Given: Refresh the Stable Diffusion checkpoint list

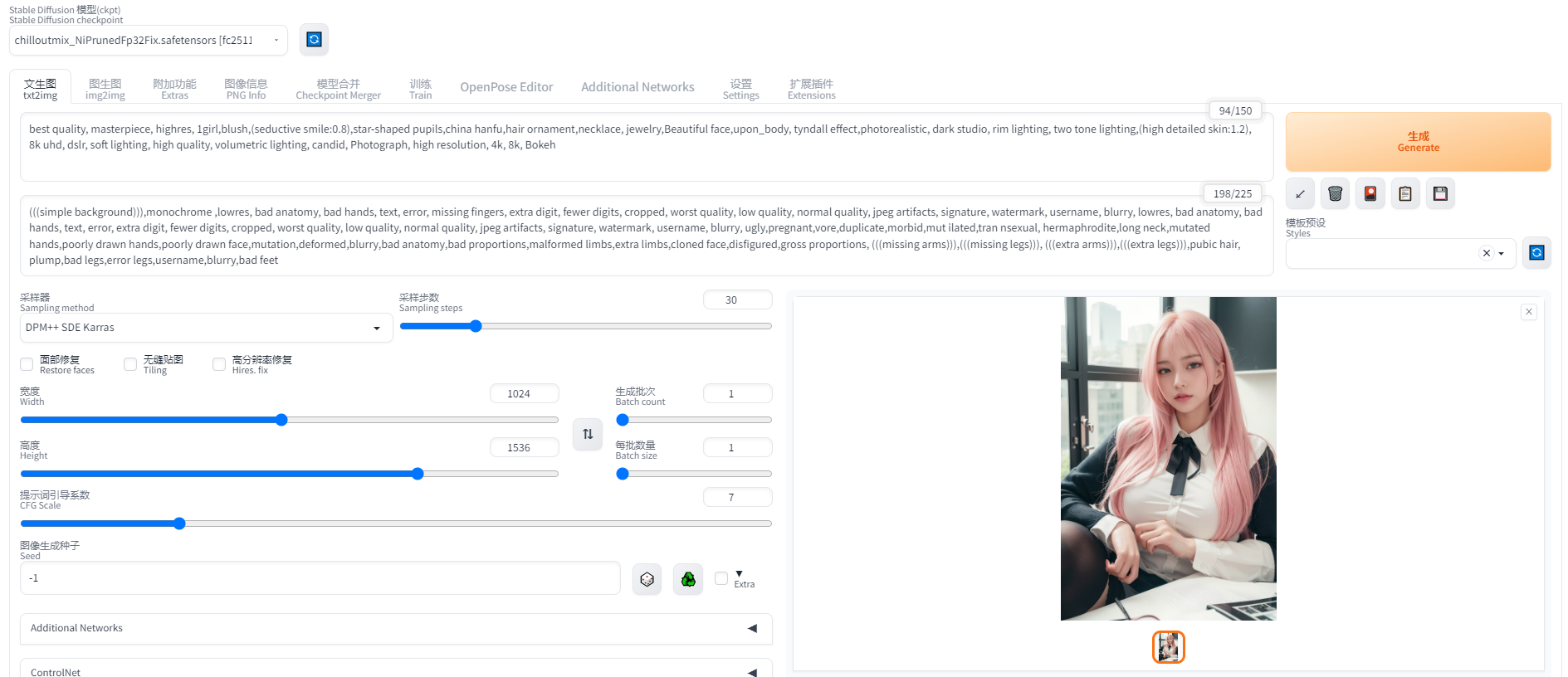Looking at the screenshot, I should click(314, 40).
